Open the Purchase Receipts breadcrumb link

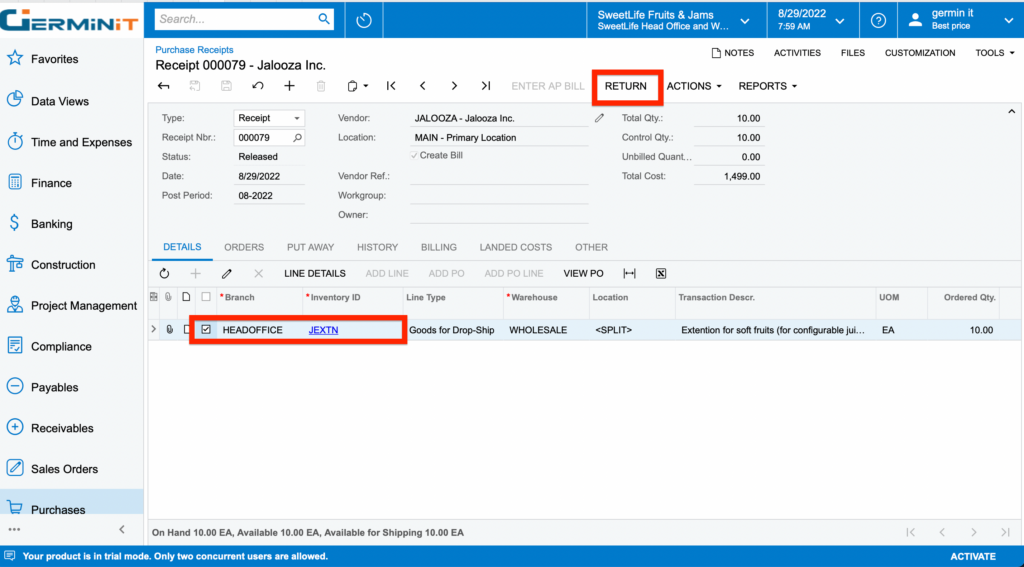click(x=194, y=50)
